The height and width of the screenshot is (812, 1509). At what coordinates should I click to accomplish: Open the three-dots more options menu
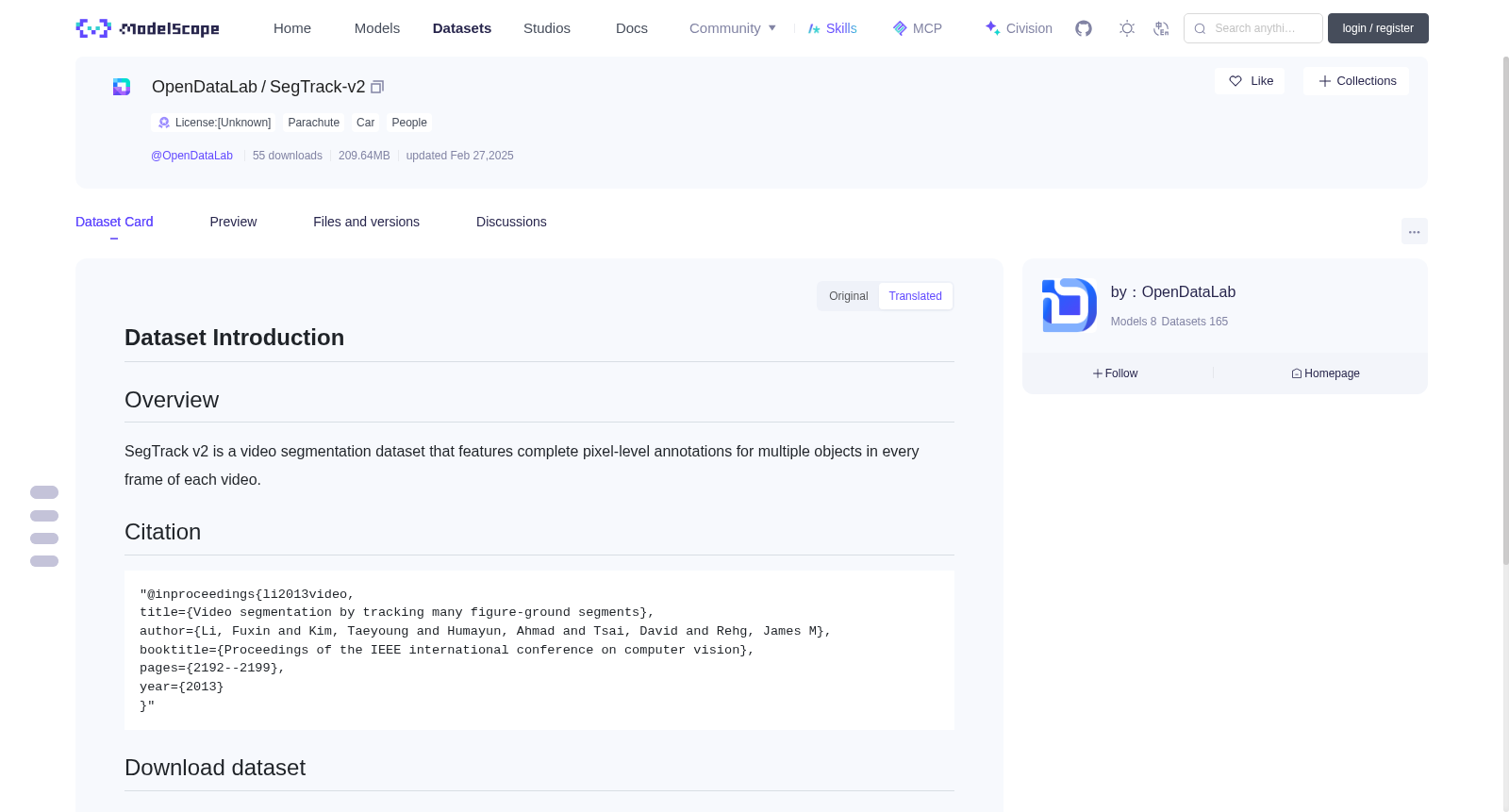click(1415, 231)
